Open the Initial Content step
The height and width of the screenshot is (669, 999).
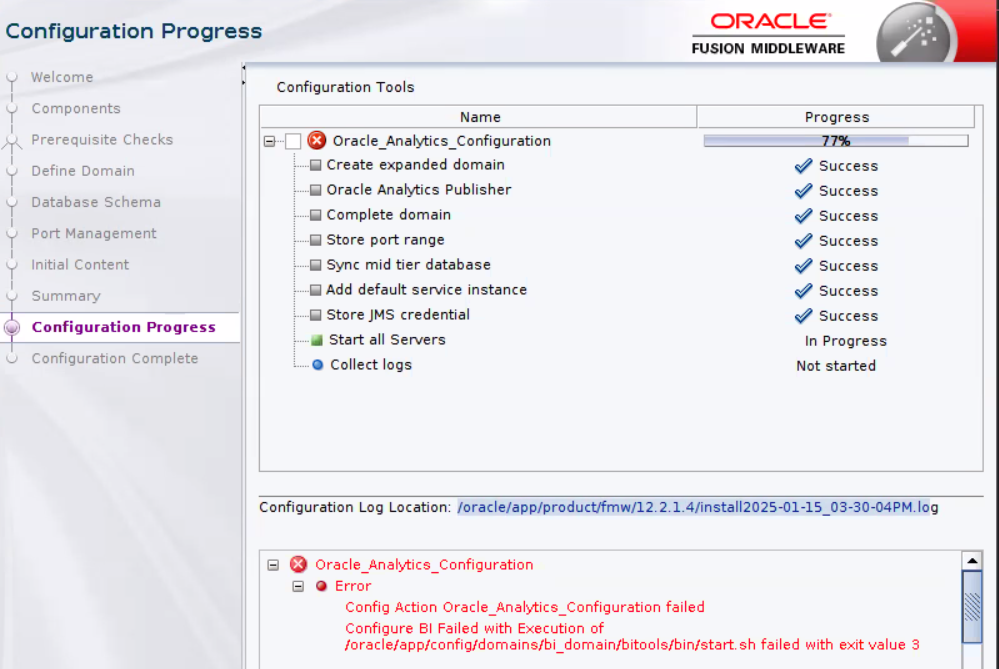[x=80, y=264]
